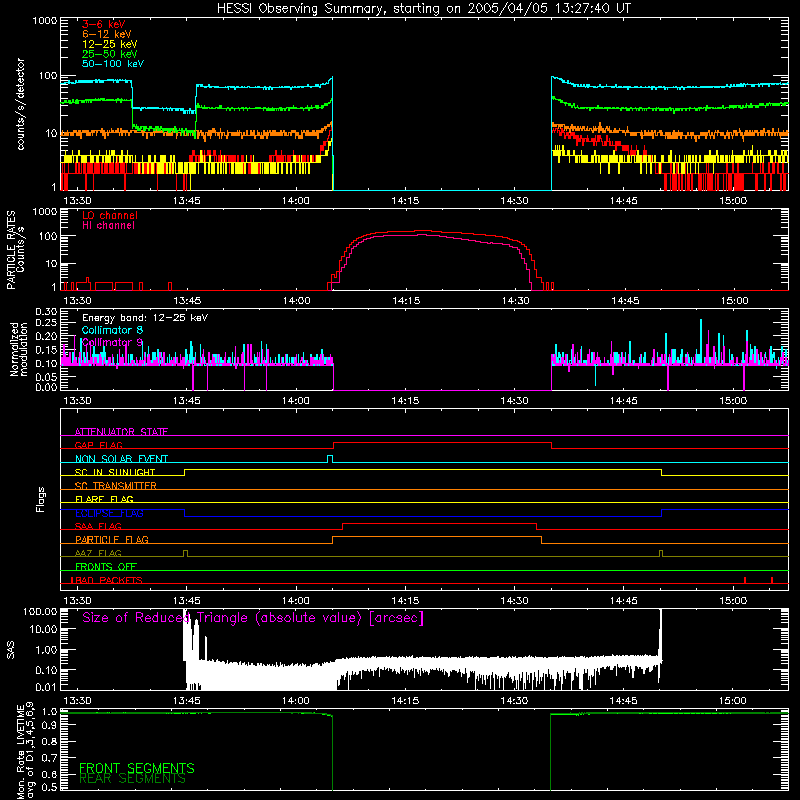Viewport: 800px width, 800px height.
Task: Select the 3-6 keV legend label
Action: (x=104, y=24)
